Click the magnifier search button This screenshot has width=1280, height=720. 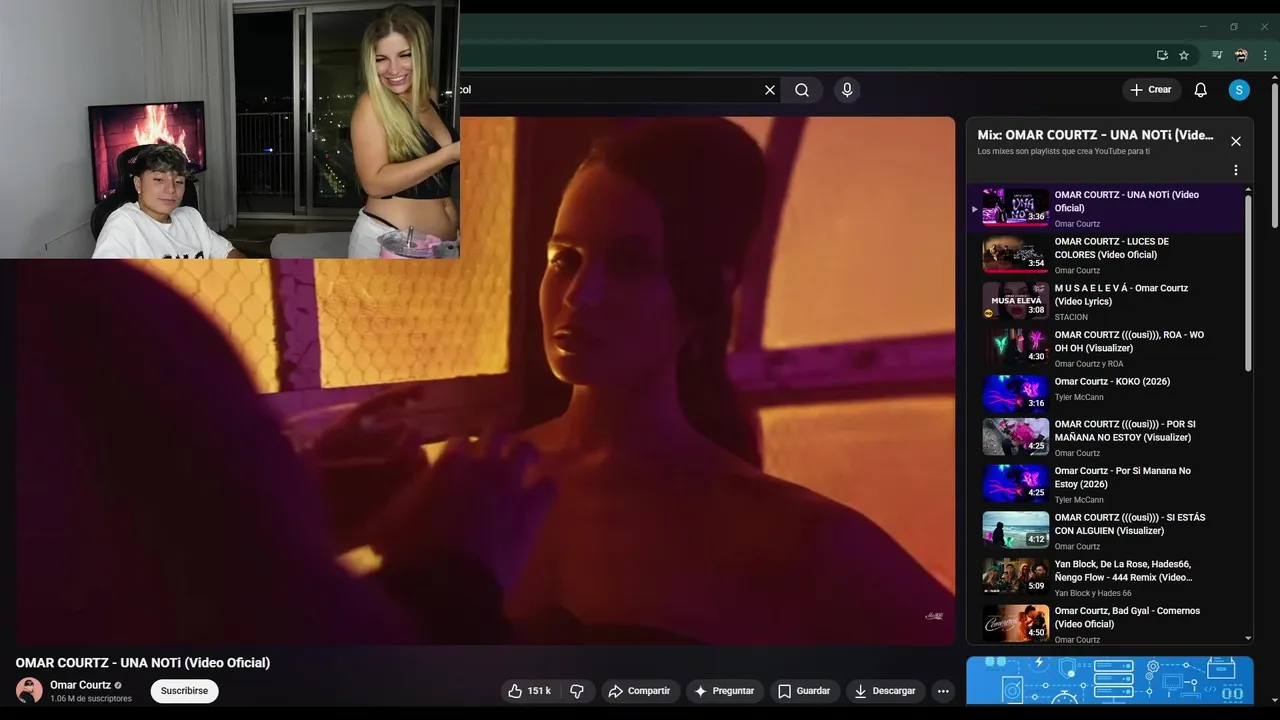802,90
